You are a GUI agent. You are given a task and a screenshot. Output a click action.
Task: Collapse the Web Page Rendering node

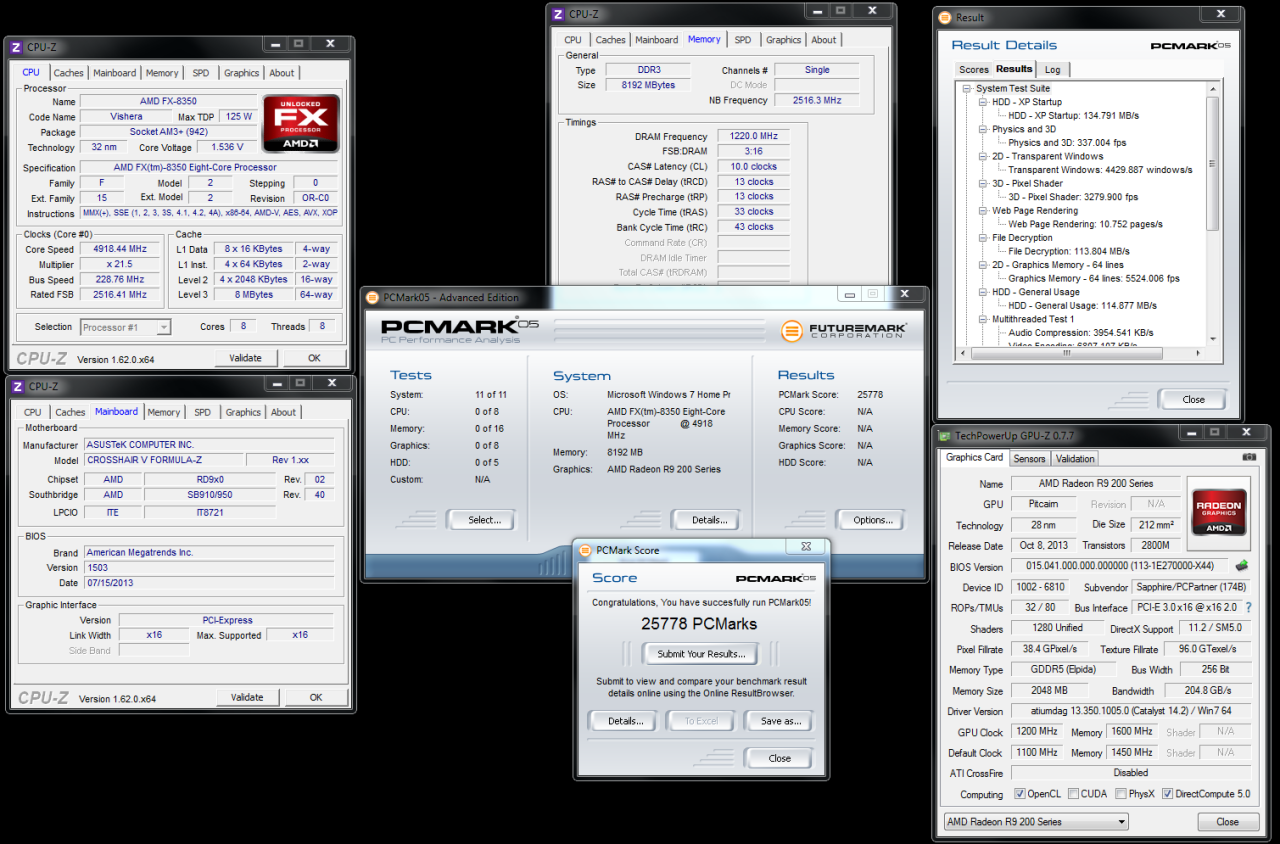[984, 211]
